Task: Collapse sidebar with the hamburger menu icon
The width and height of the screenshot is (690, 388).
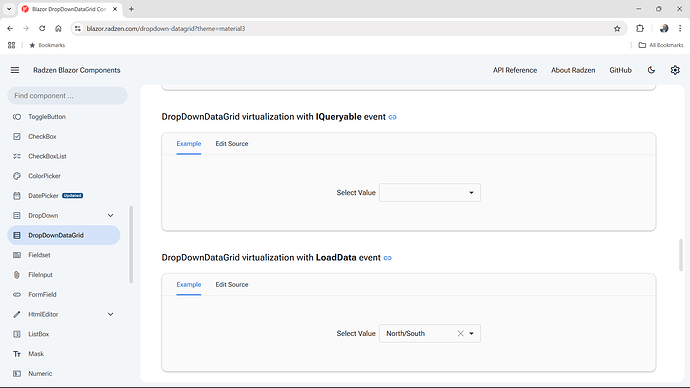Action: (x=15, y=70)
